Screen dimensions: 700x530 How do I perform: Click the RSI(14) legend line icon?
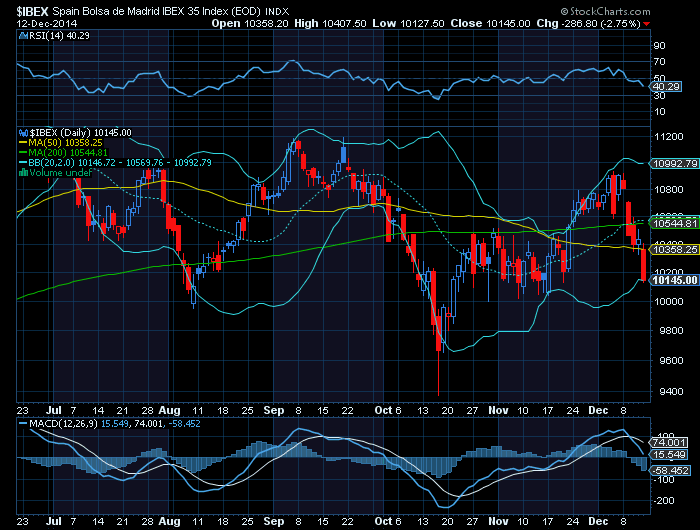pyautogui.click(x=23, y=36)
